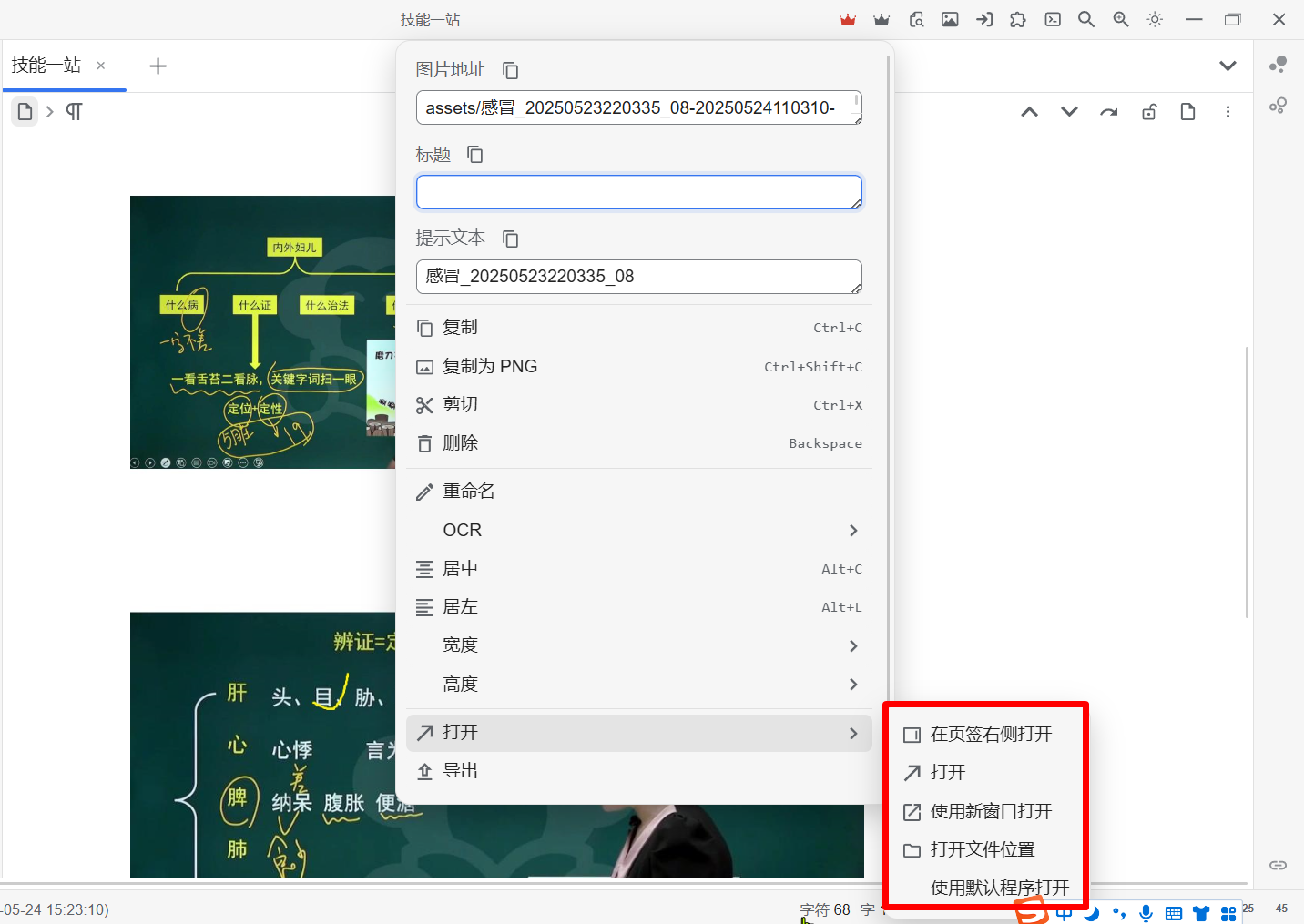1304x924 pixels.
Task: Open the three-dot more menu in editor toolbar
Action: coord(1228,112)
